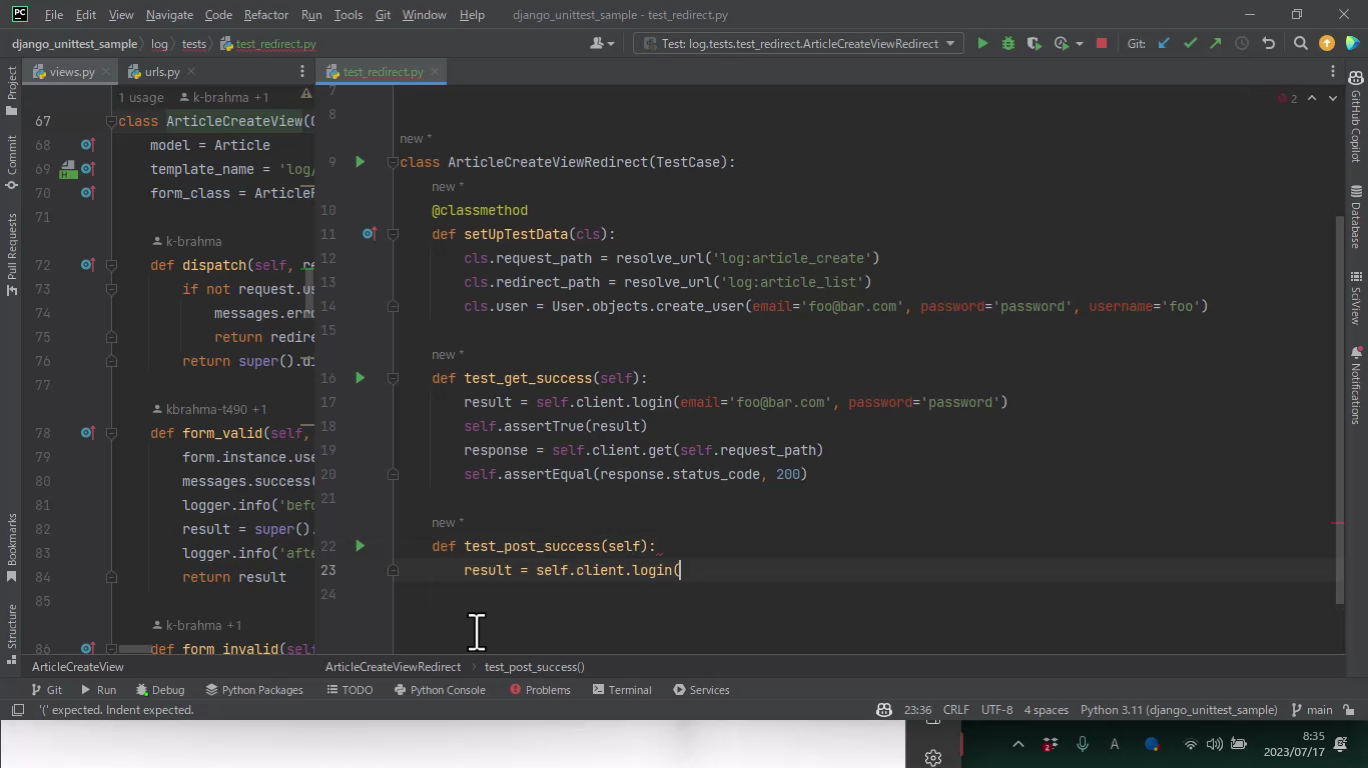The width and height of the screenshot is (1368, 768).
Task: Open Search Everywhere magnifier icon
Action: click(1300, 43)
